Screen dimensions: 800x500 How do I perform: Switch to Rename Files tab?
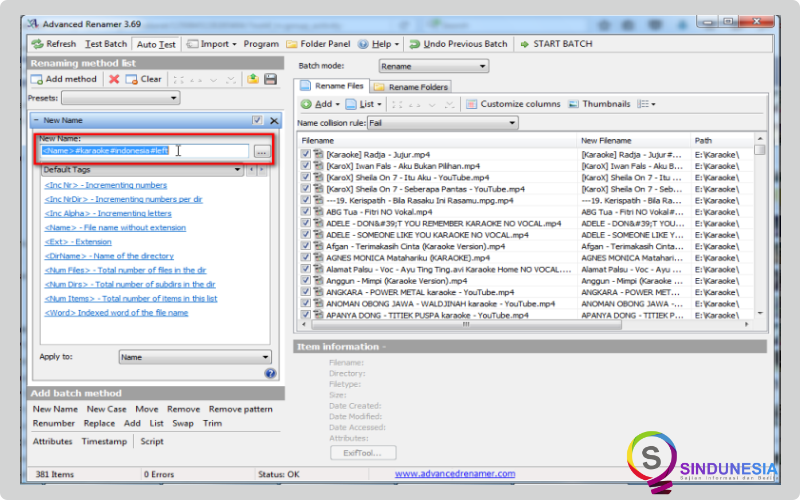pos(332,86)
